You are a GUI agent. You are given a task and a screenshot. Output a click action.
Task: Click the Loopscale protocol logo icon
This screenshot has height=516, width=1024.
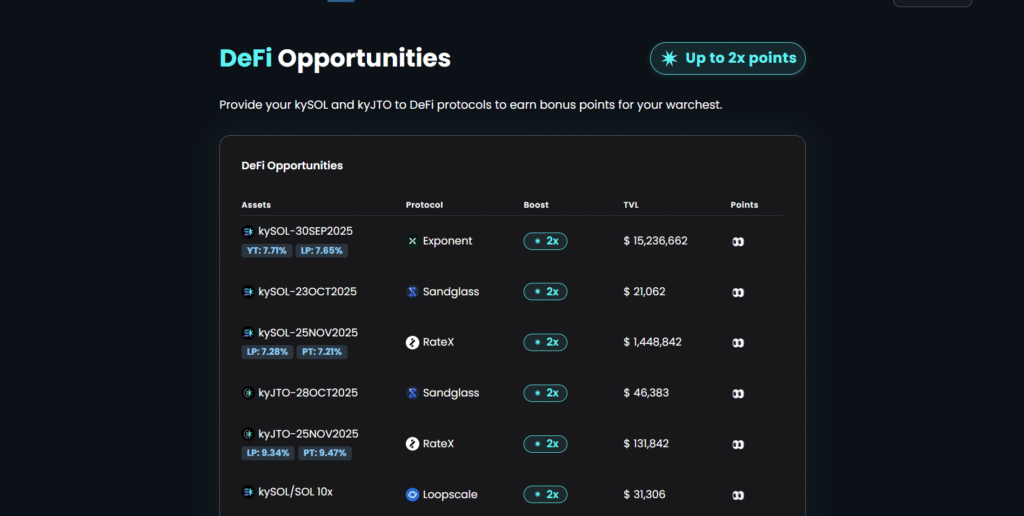click(412, 495)
